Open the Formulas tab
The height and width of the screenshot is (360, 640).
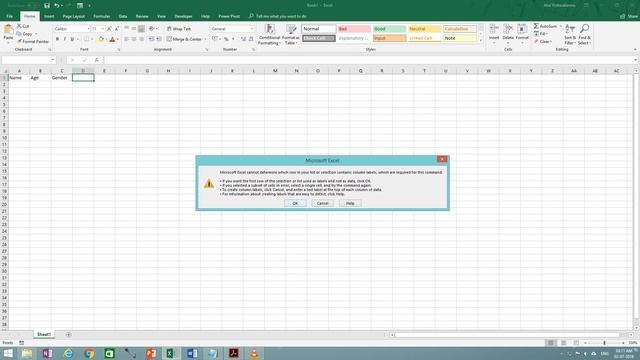coord(102,16)
